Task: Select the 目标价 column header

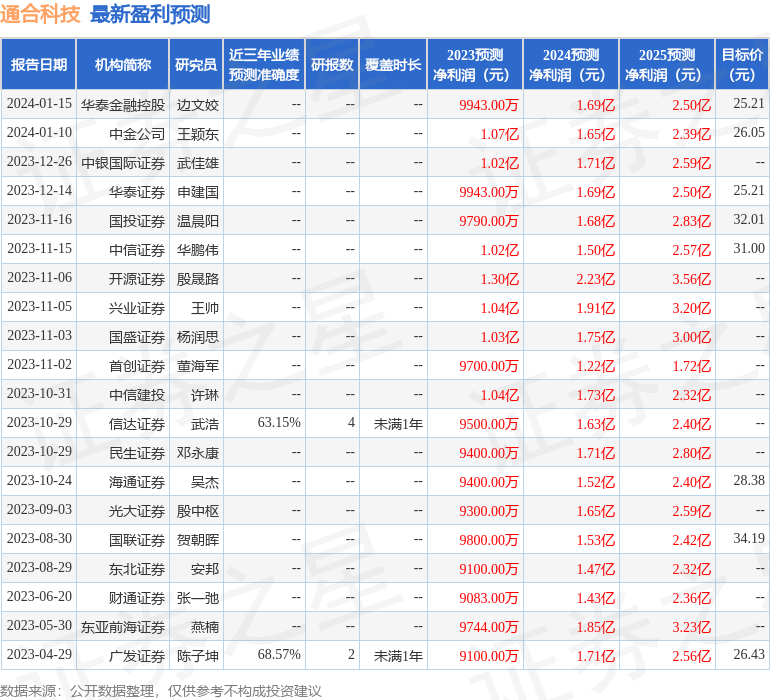Action: click(742, 64)
